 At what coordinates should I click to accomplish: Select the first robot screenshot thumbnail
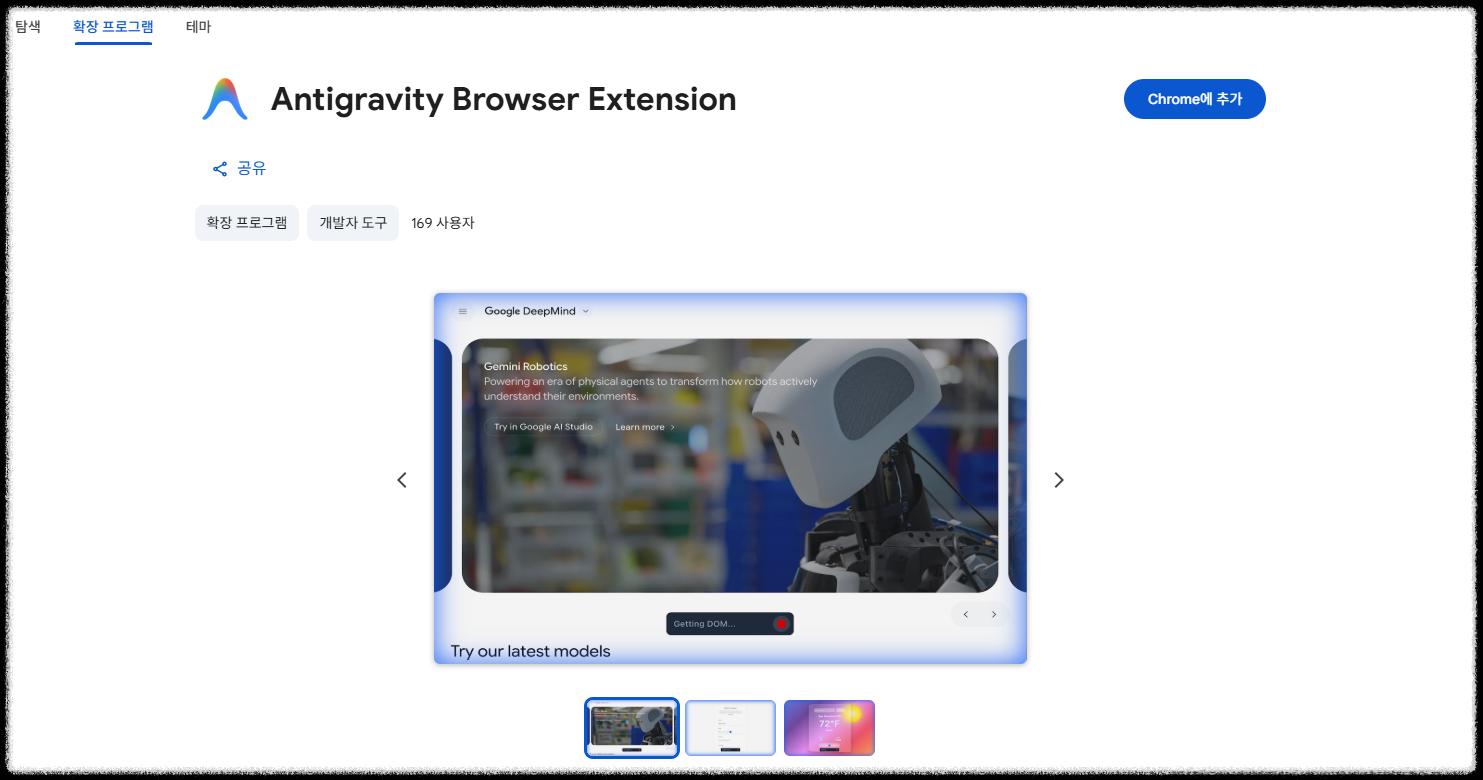(631, 728)
